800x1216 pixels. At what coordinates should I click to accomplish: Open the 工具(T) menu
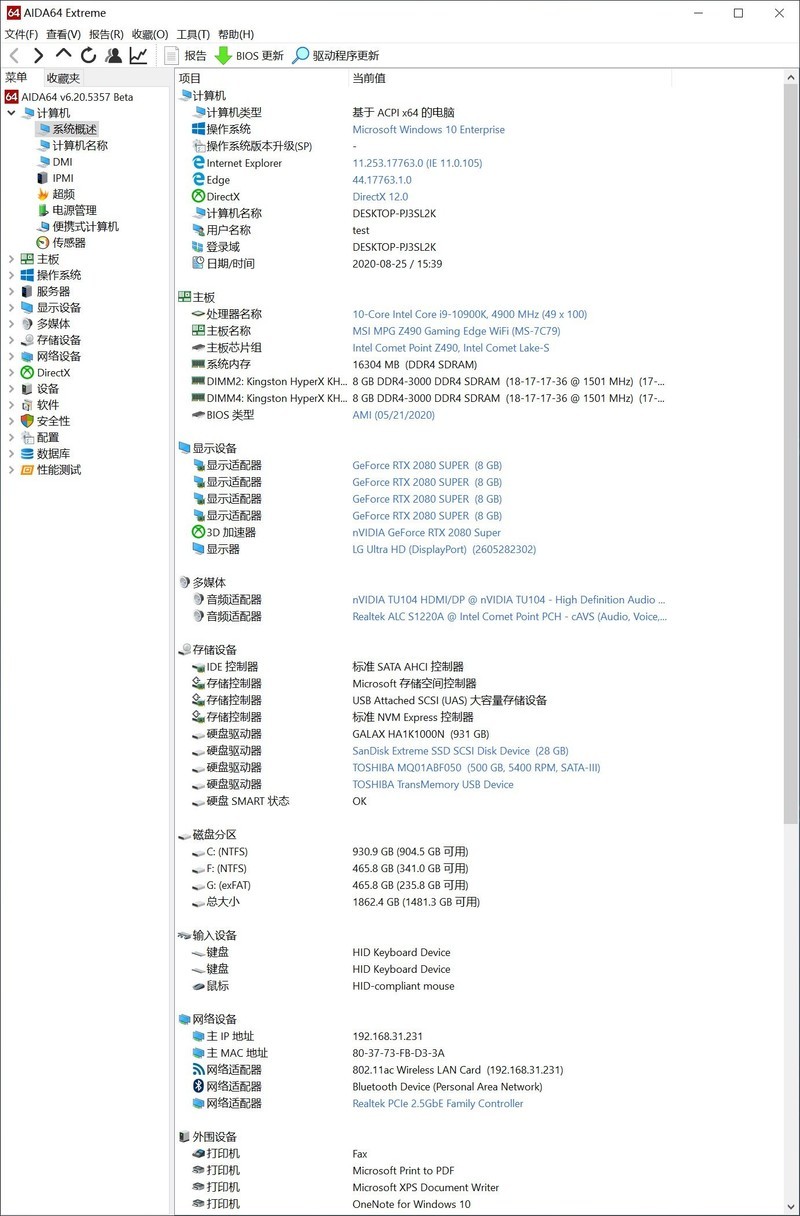pyautogui.click(x=194, y=34)
